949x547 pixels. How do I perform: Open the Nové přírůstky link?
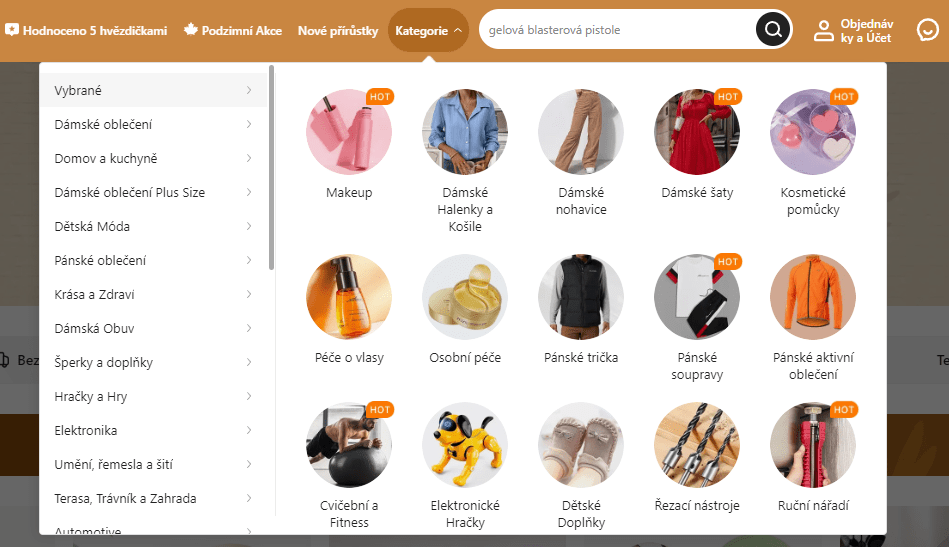click(x=338, y=30)
